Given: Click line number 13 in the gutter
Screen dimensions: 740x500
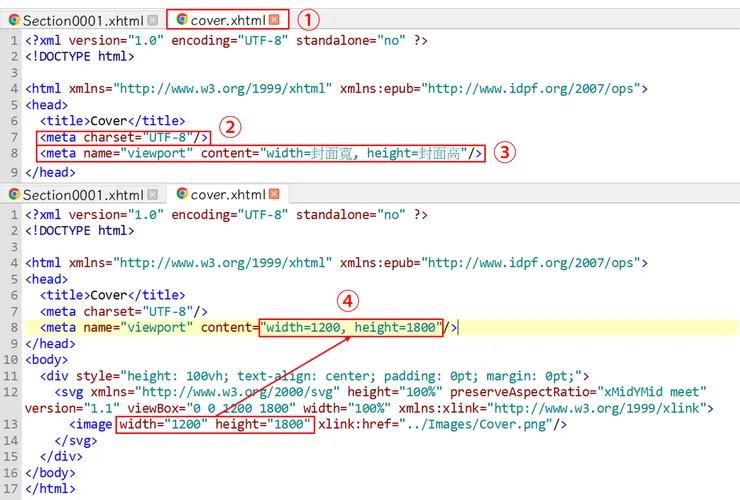Looking at the screenshot, I should coord(10,424).
